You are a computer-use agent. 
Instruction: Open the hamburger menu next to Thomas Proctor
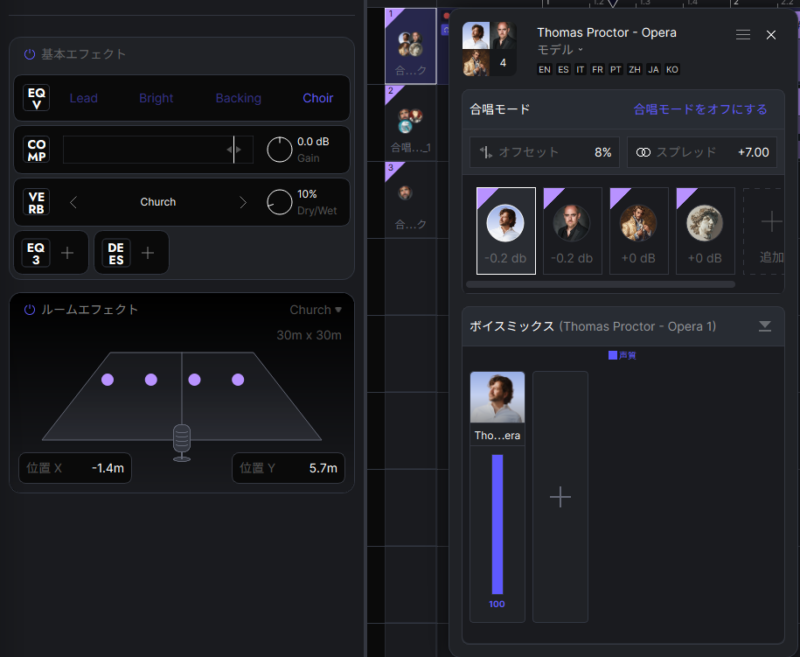(x=743, y=33)
